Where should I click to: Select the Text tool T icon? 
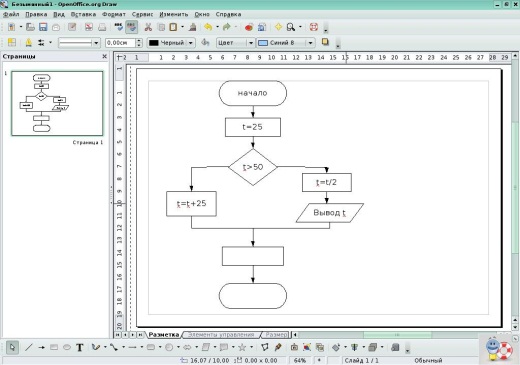79,347
